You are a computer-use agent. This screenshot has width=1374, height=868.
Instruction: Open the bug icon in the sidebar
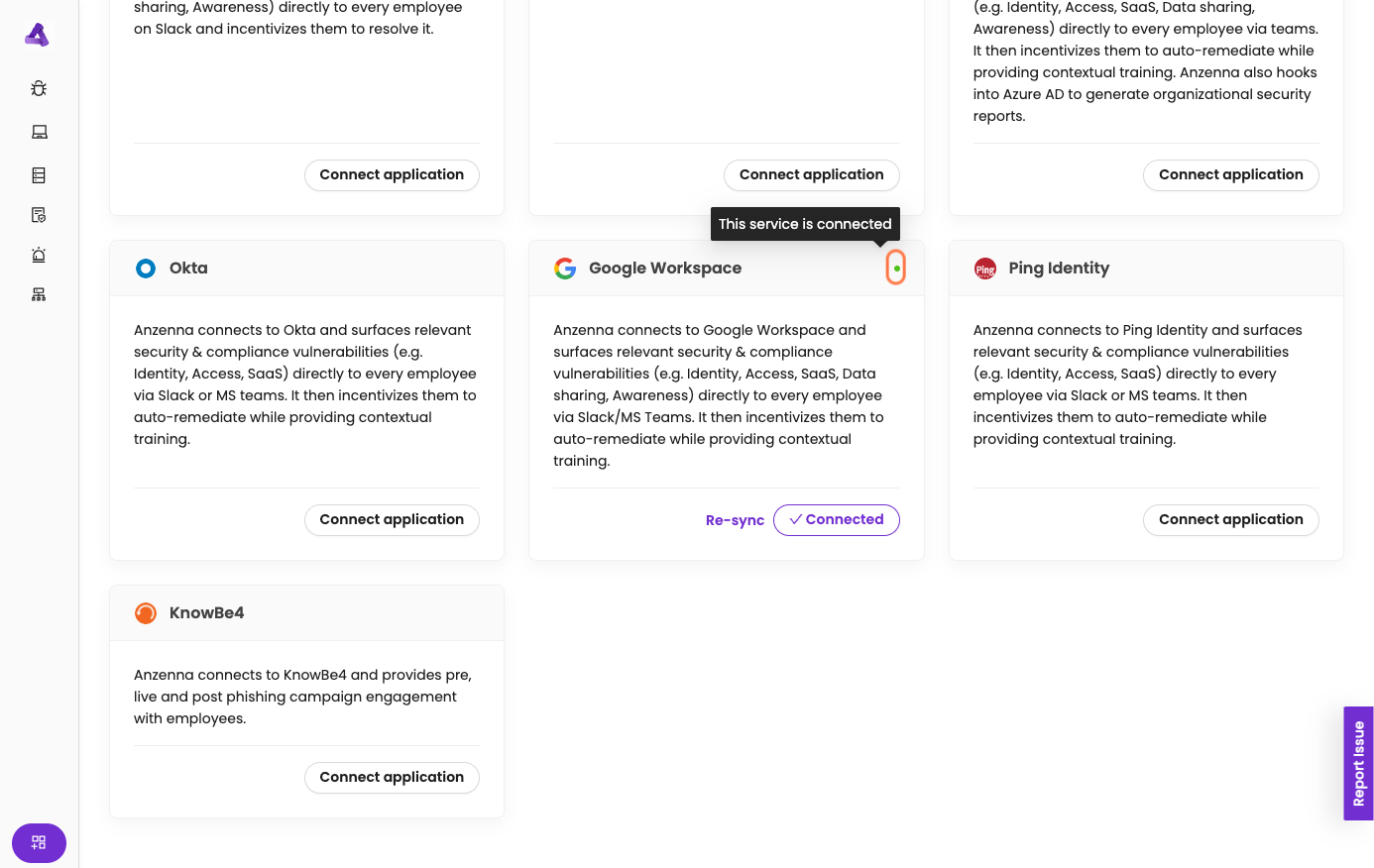point(39,88)
